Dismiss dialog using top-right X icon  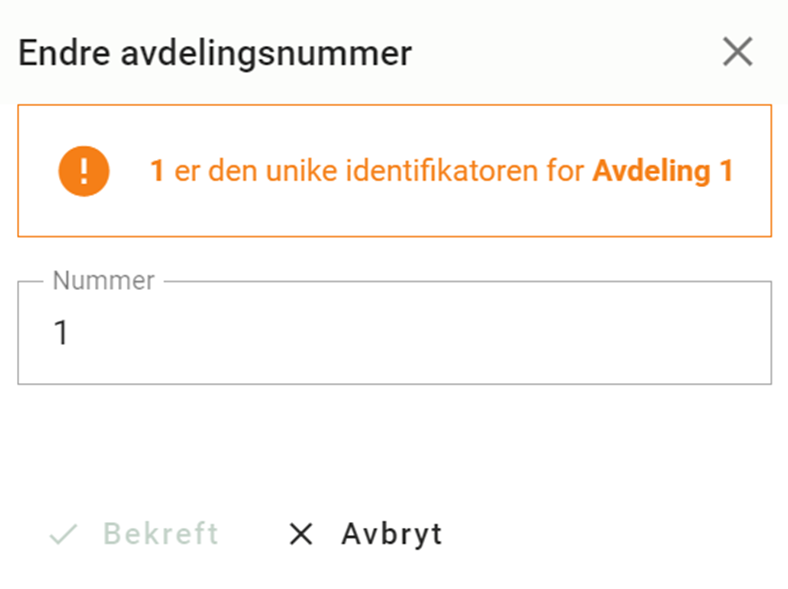(x=737, y=52)
